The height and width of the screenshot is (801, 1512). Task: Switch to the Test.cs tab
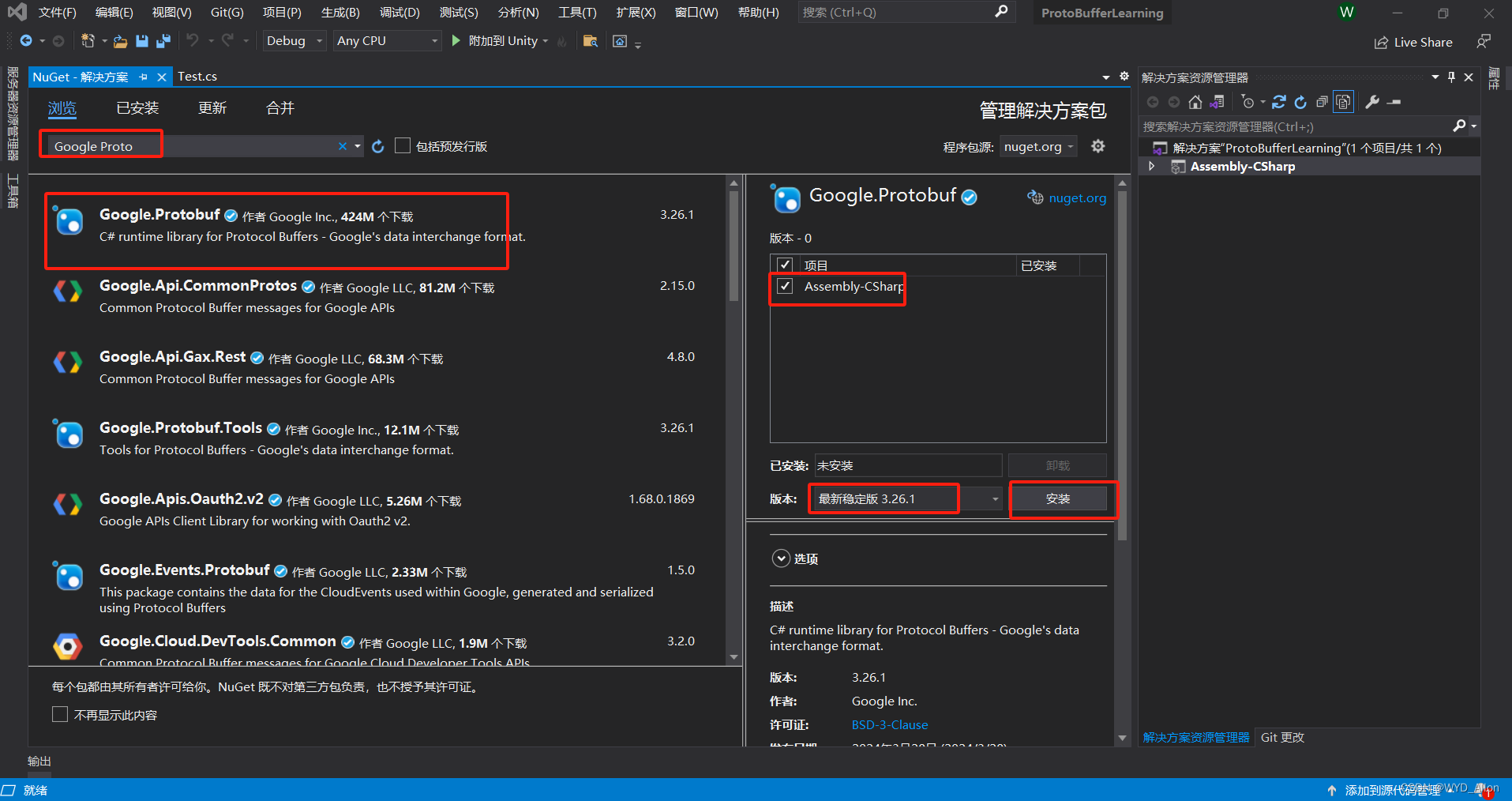197,77
